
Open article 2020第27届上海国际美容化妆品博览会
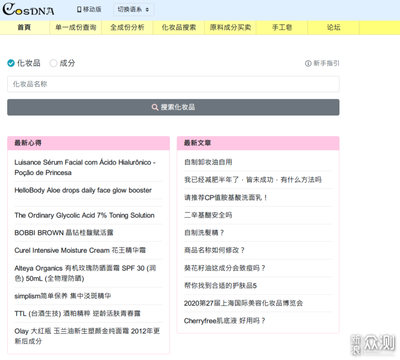click(243, 303)
